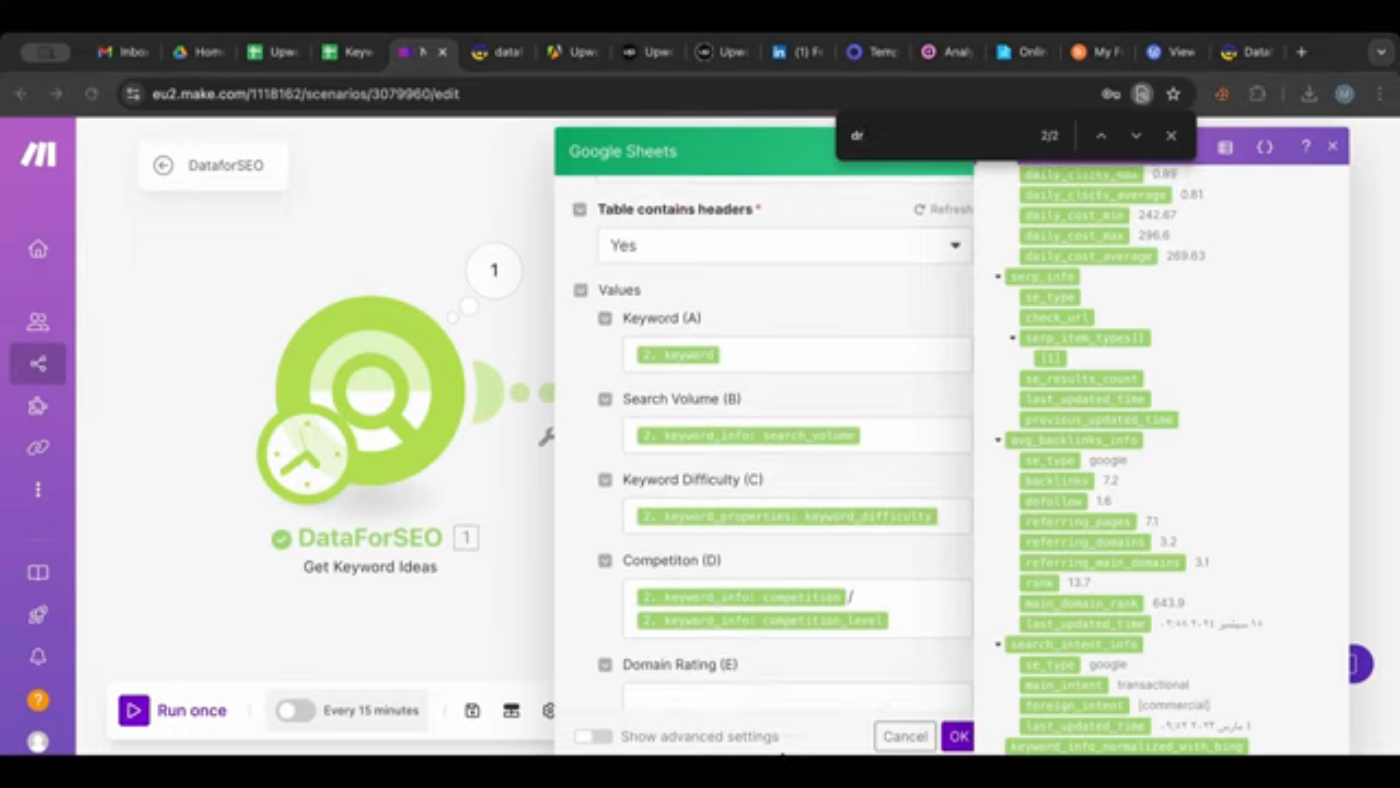The image size is (1400, 788).
Task: Go to previous find-in-page match
Action: click(x=1101, y=136)
